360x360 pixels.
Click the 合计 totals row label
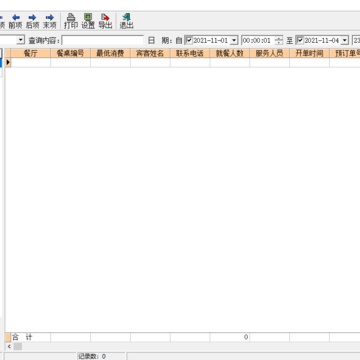point(22,337)
